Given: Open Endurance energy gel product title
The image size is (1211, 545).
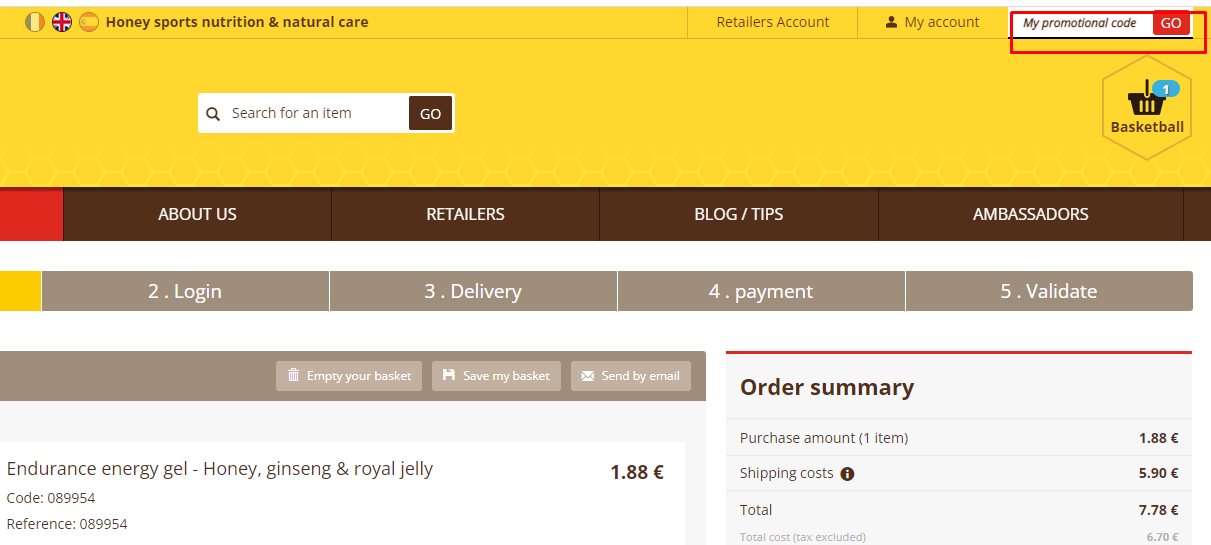Looking at the screenshot, I should coord(220,469).
